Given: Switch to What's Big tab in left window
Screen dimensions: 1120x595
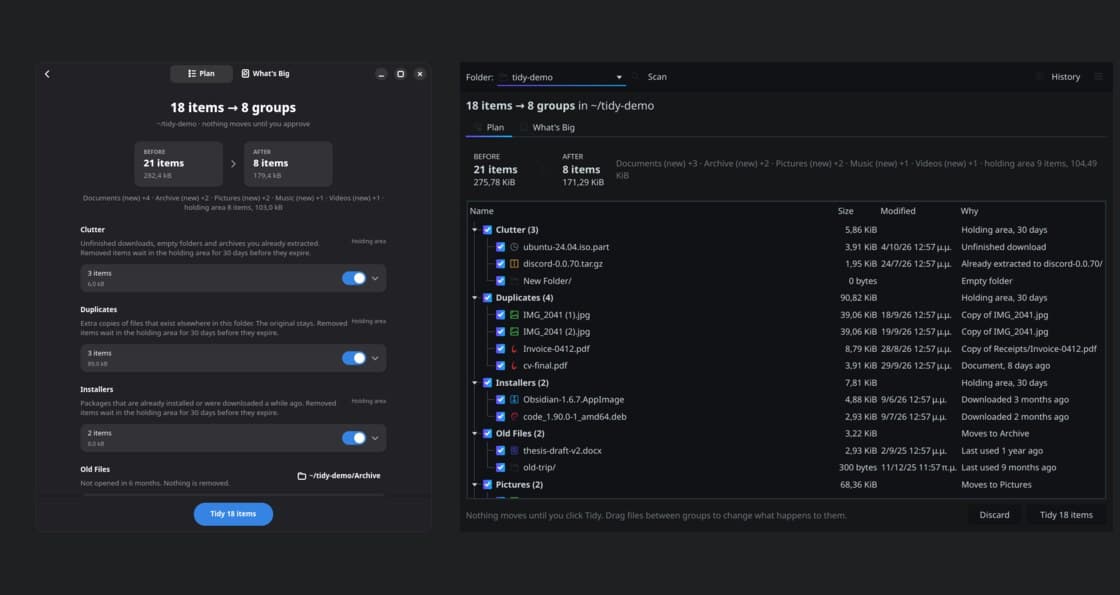Looking at the screenshot, I should (x=265, y=74).
